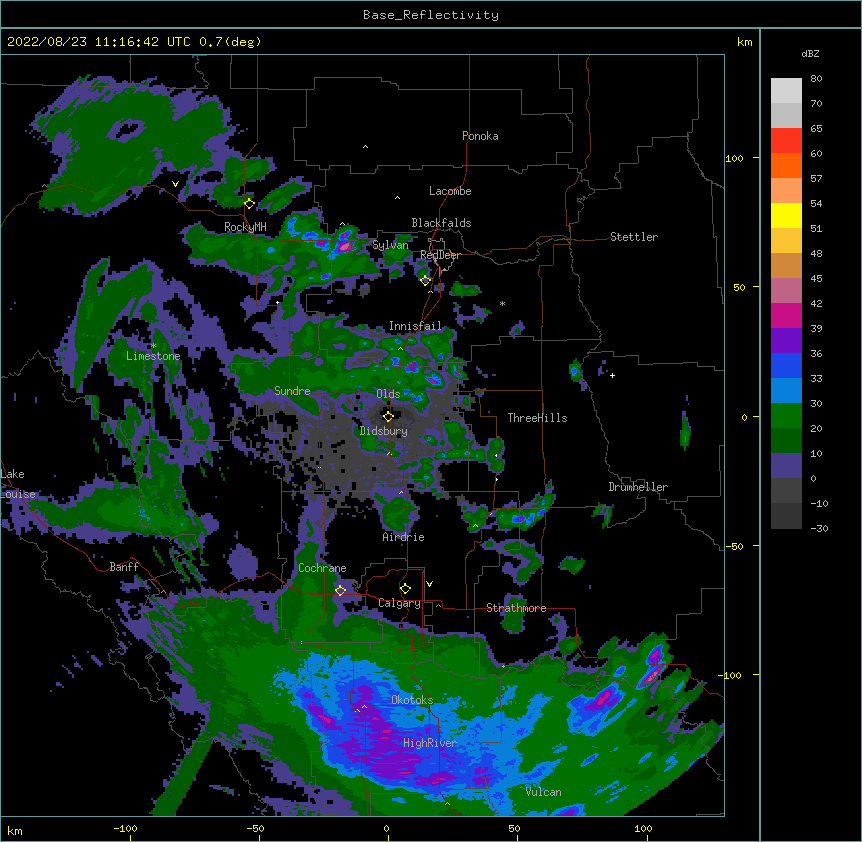Screen dimensions: 862x842
Task: Click the Okotoks city label
Action: pos(412,700)
